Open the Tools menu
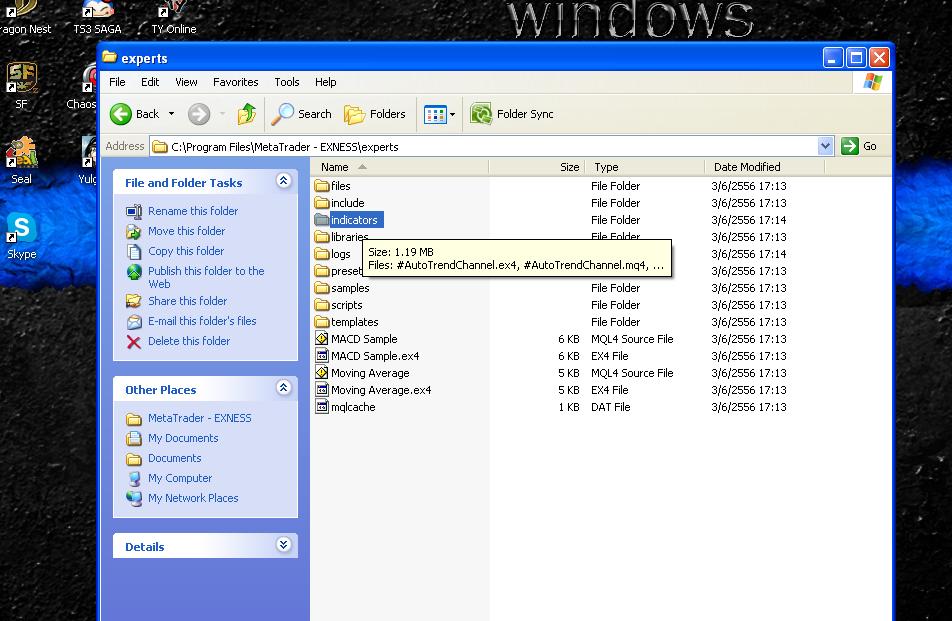952x621 pixels. coord(287,82)
